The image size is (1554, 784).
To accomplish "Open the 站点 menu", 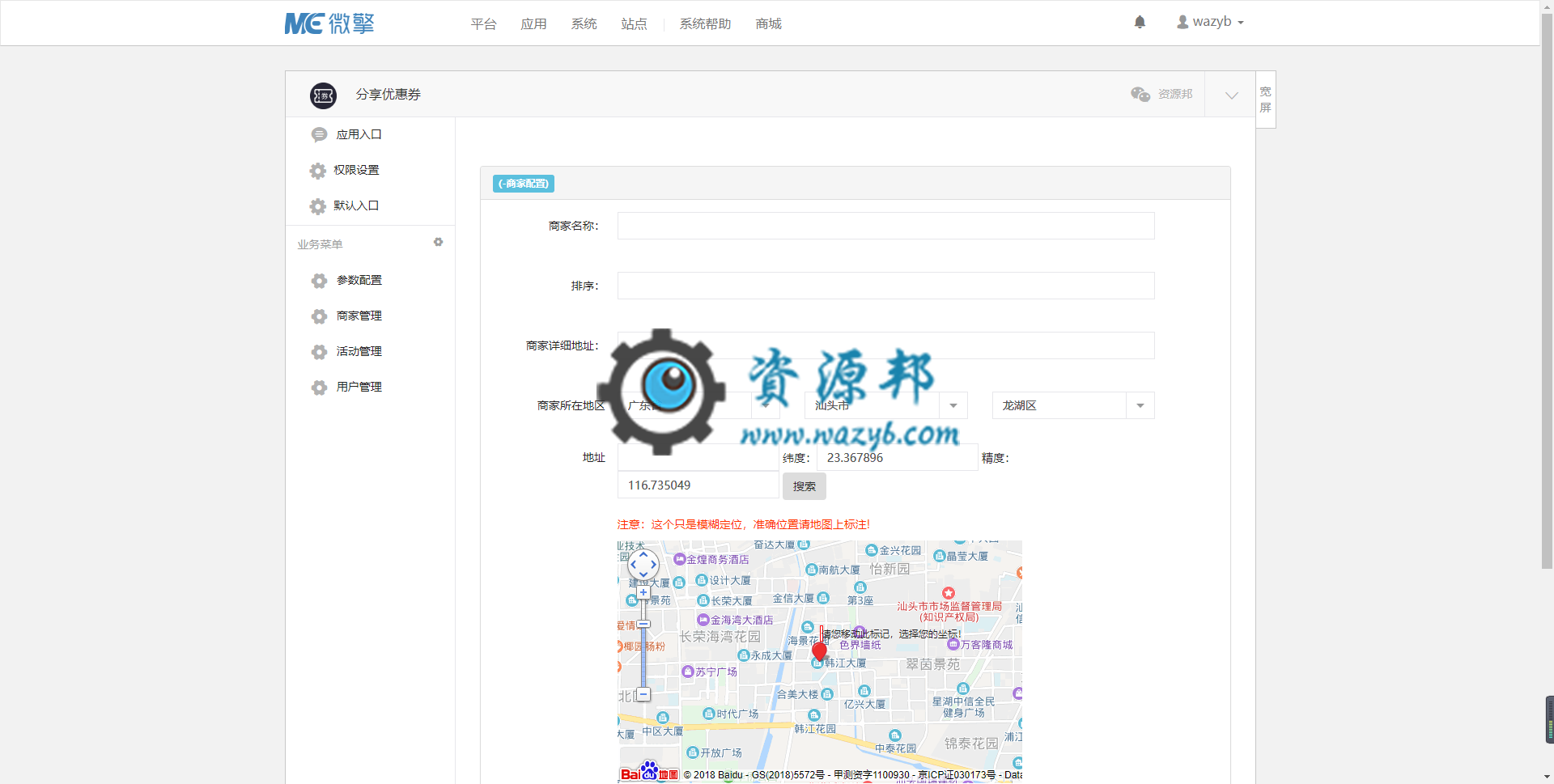I will click(634, 24).
